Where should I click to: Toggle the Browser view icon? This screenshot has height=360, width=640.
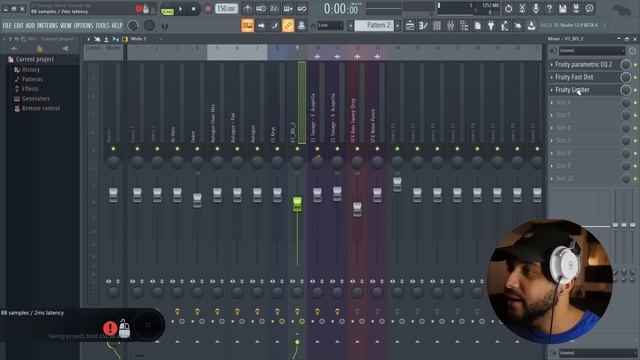coord(464,26)
